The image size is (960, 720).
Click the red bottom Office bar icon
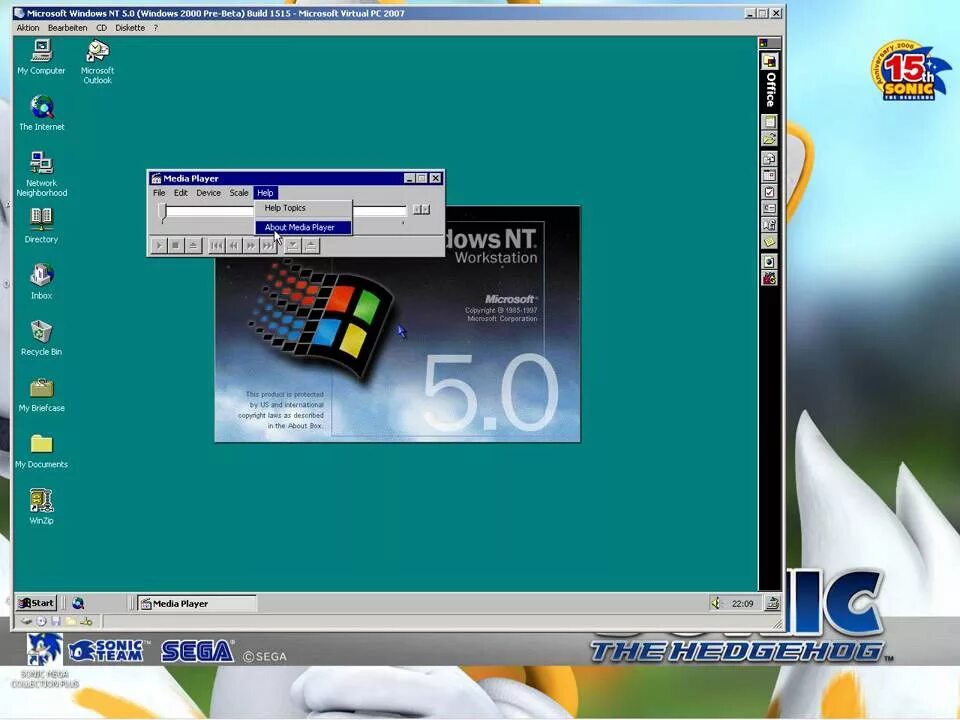[x=770, y=279]
